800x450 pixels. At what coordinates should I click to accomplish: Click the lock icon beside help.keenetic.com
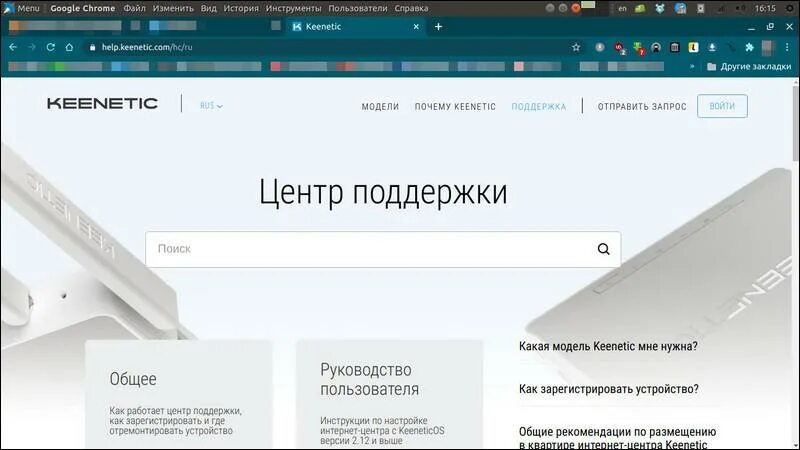tap(92, 47)
